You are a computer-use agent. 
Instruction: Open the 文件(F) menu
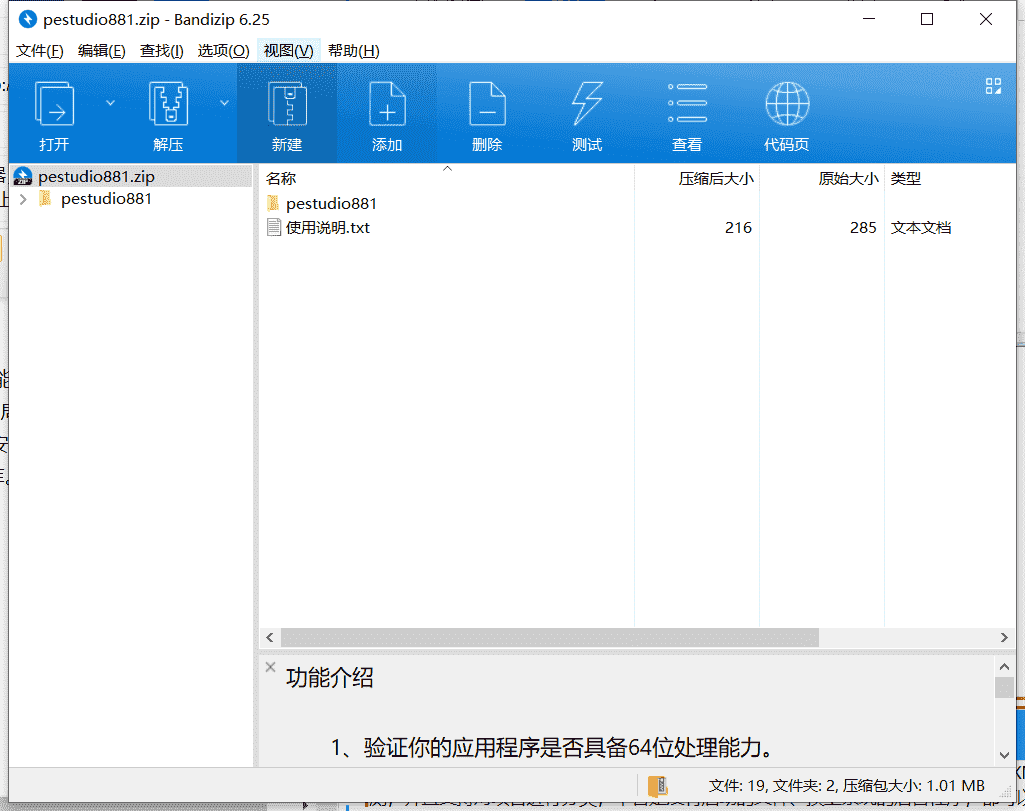pos(39,51)
